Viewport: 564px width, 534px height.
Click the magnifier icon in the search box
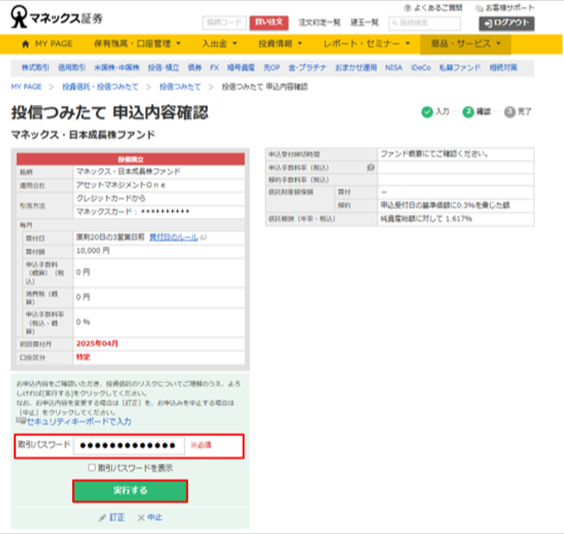[x=395, y=23]
